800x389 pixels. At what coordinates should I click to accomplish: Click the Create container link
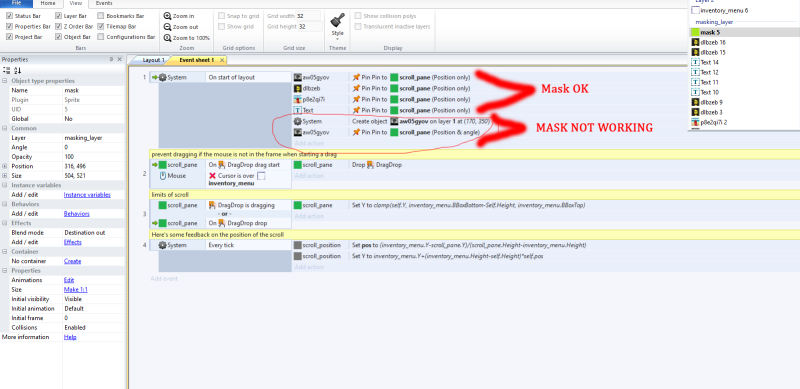point(72,261)
